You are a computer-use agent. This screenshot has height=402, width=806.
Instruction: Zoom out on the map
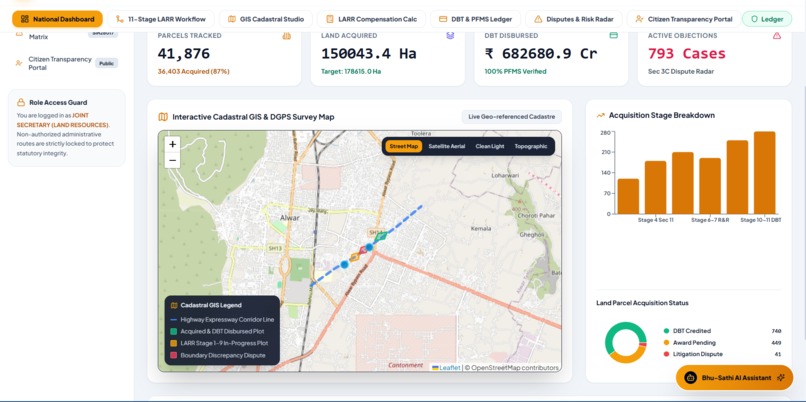(x=173, y=160)
